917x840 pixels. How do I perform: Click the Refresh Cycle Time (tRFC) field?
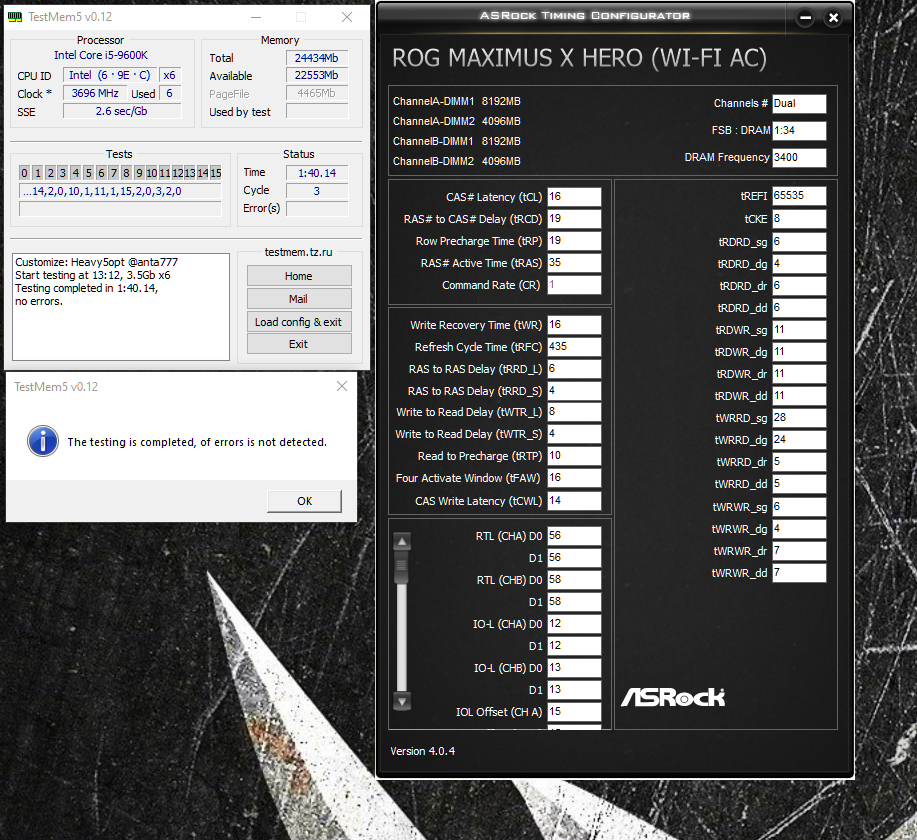click(x=574, y=347)
